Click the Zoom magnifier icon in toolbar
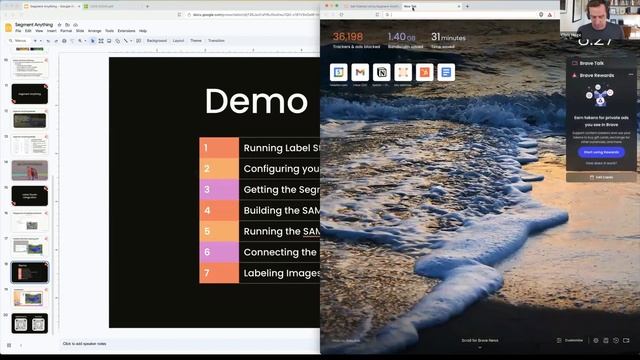640x360 pixels. [80, 41]
